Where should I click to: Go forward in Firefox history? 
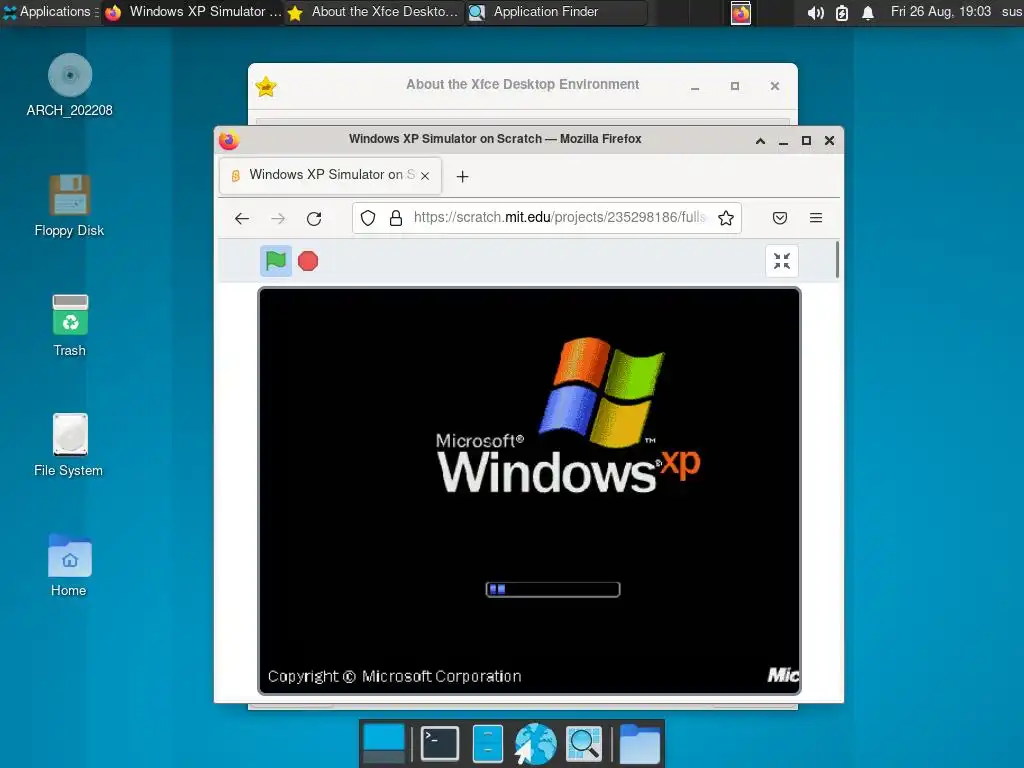click(x=278, y=218)
